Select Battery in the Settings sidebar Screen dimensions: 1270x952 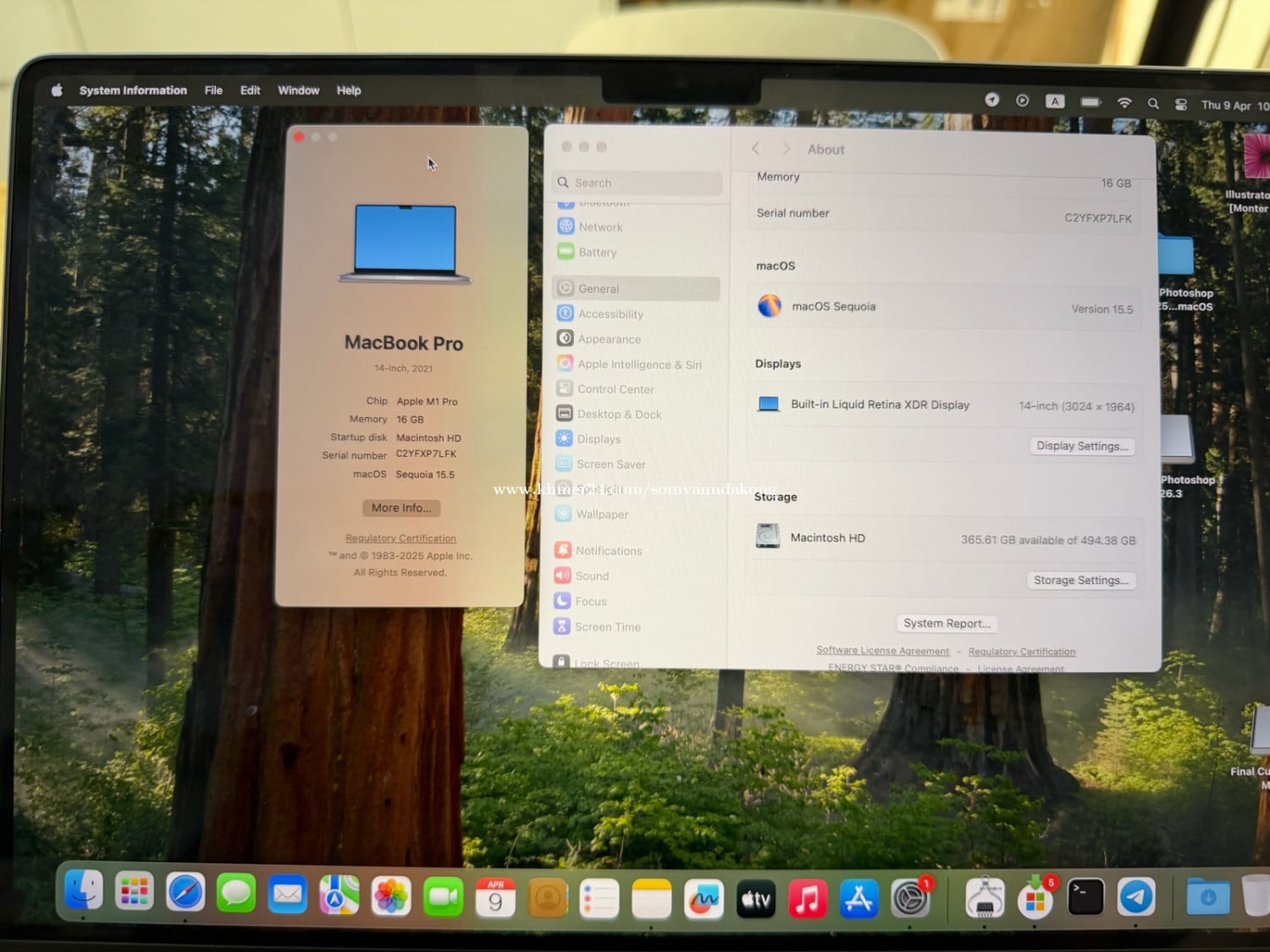[x=637, y=252]
